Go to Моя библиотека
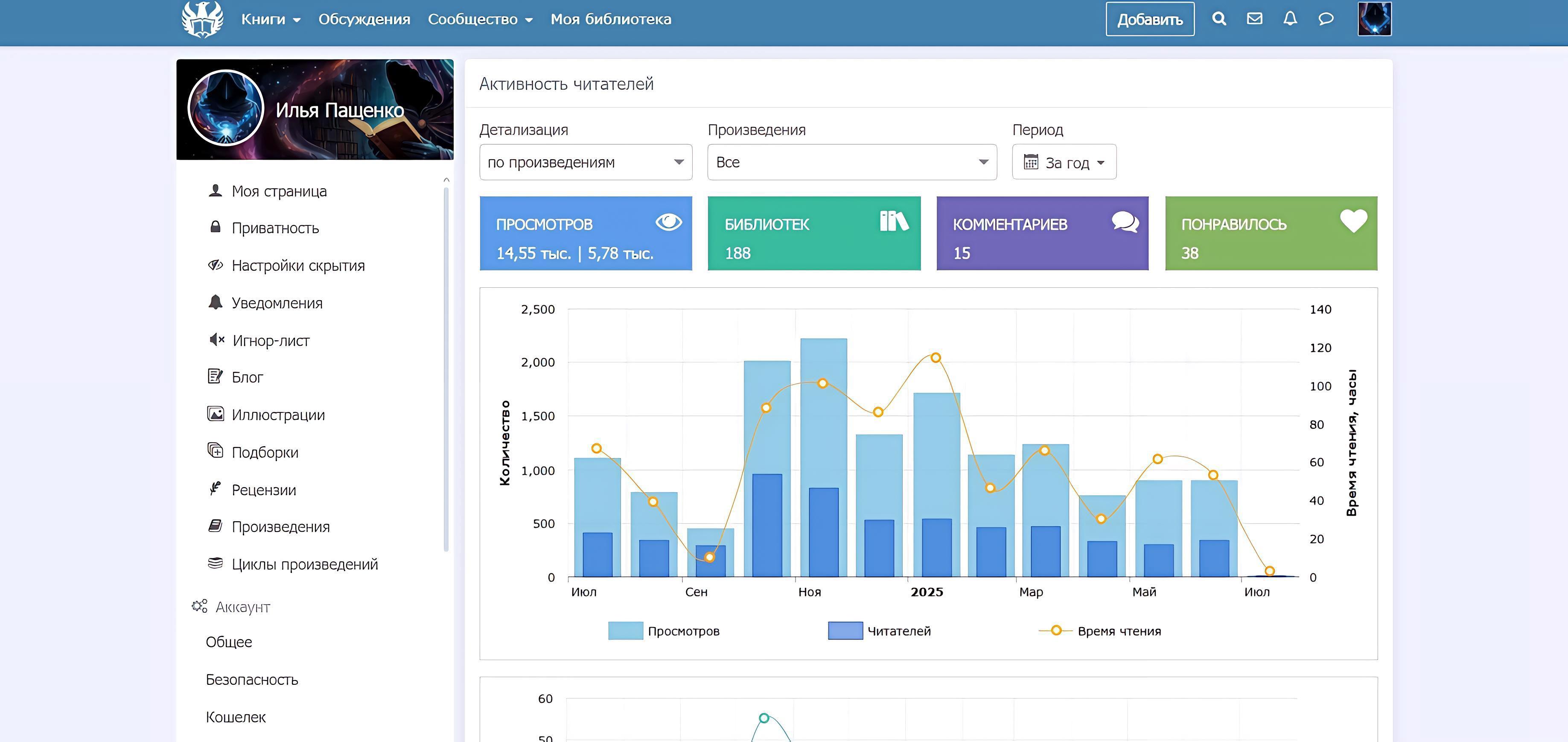The image size is (1568, 742). (x=611, y=20)
